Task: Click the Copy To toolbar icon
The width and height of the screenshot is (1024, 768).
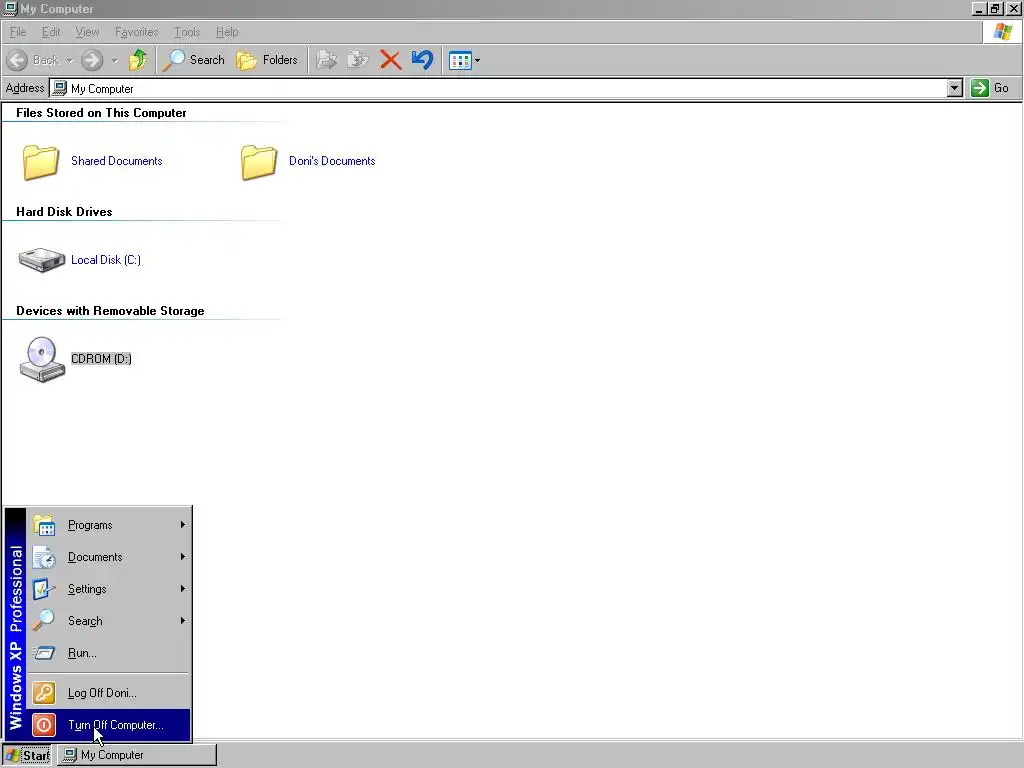Action: click(358, 60)
